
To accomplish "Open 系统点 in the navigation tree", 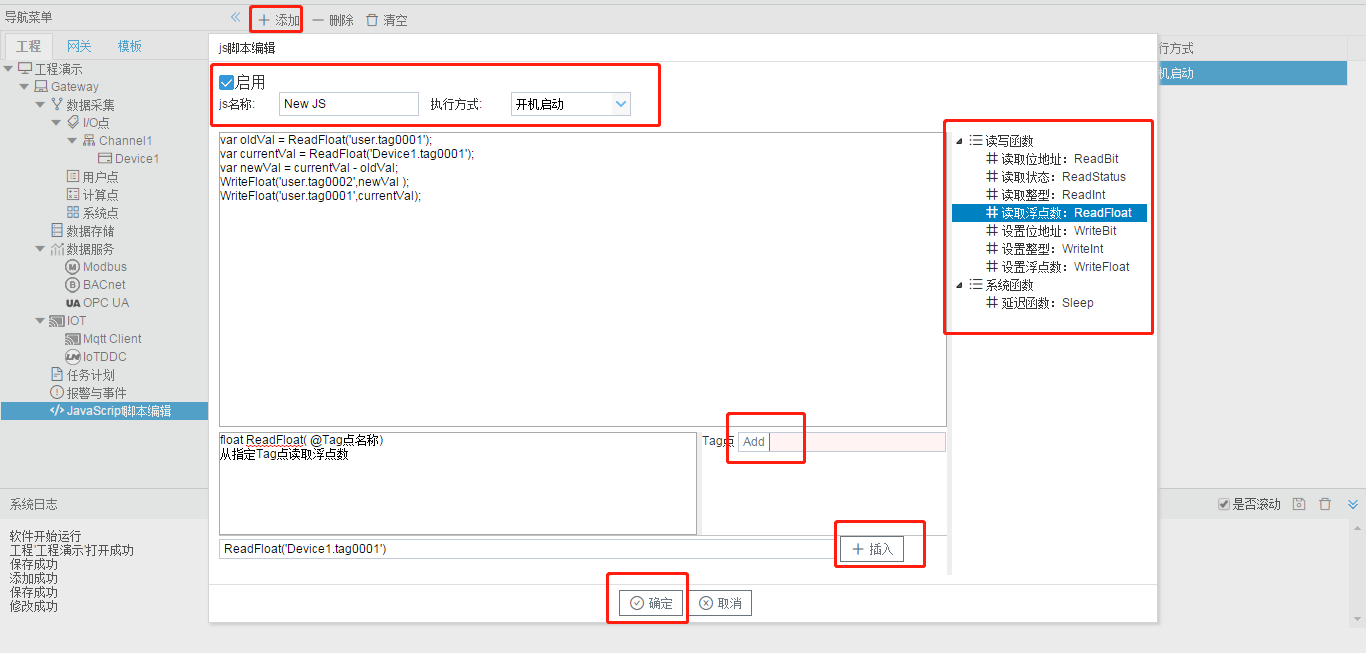I will click(x=92, y=213).
